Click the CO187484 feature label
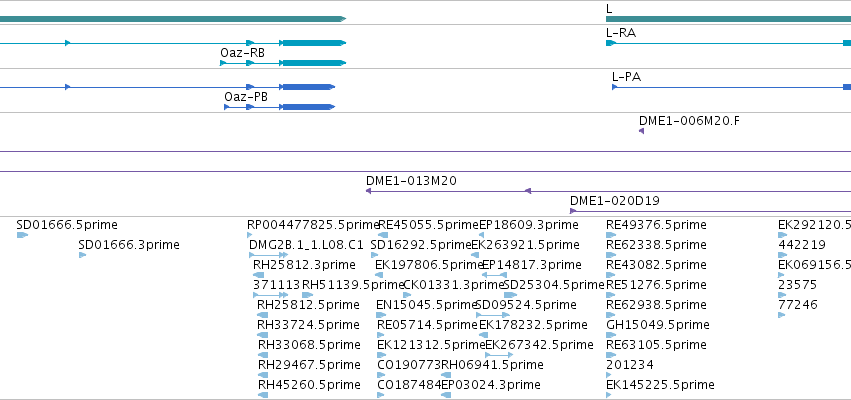Screen dimensions: 851x400 tap(409, 385)
